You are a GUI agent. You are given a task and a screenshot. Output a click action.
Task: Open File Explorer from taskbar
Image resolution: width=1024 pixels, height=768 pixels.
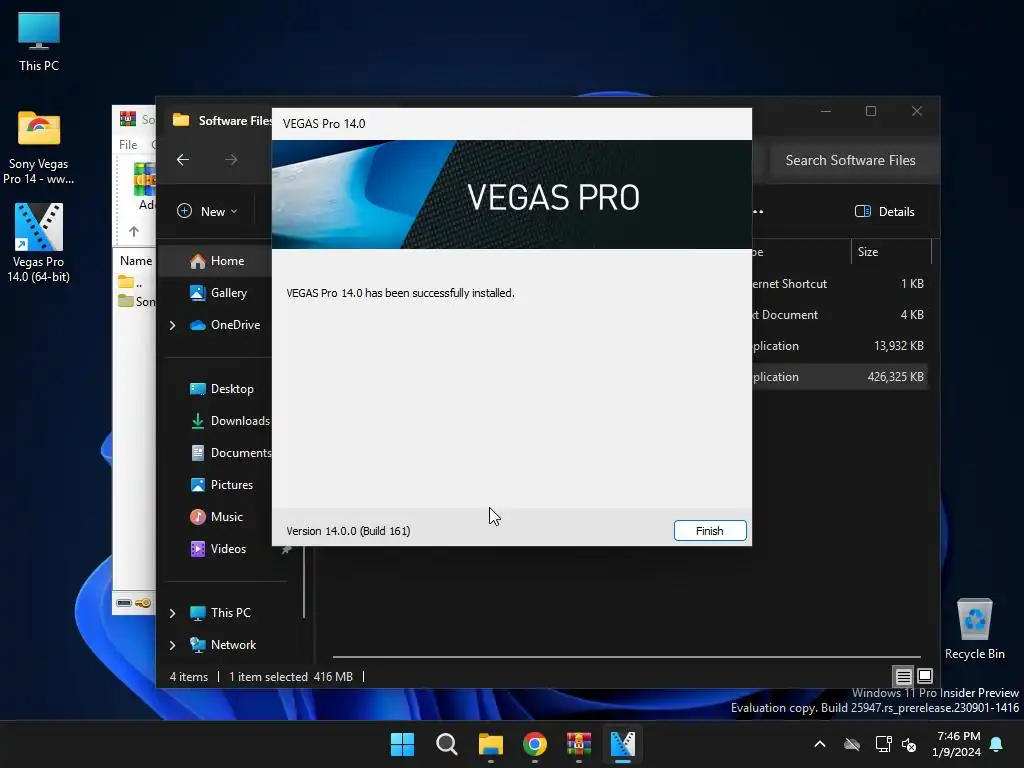(490, 744)
